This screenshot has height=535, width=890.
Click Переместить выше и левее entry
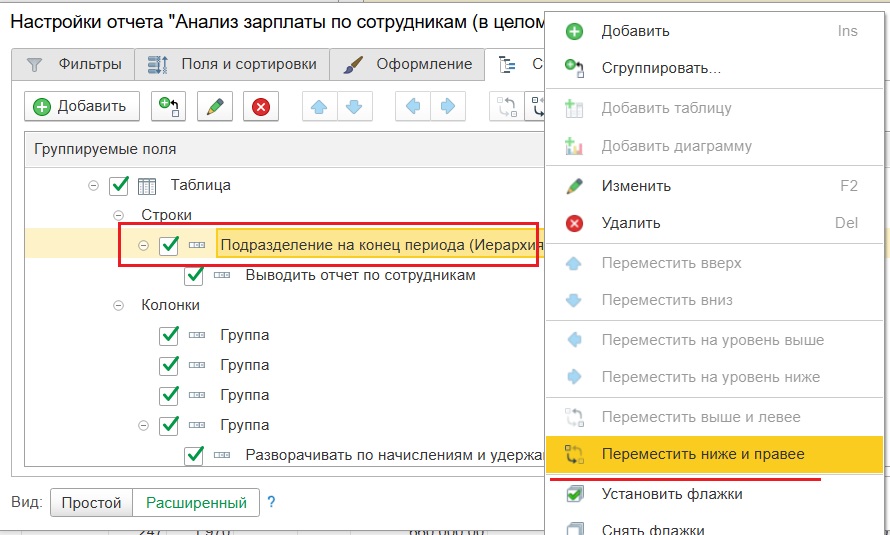(715, 418)
